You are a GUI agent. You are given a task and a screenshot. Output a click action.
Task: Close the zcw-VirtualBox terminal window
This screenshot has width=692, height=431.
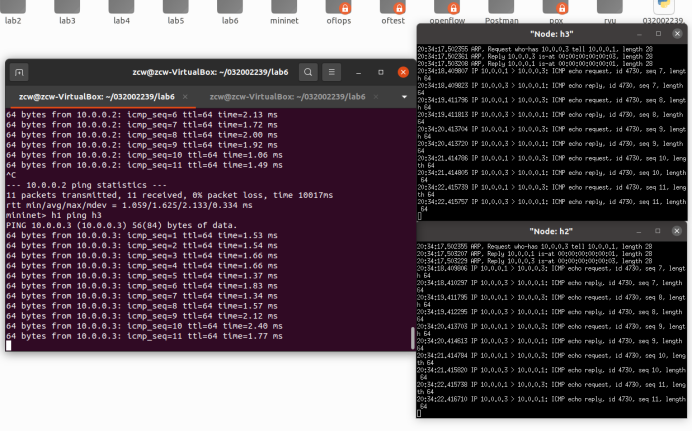(403, 72)
